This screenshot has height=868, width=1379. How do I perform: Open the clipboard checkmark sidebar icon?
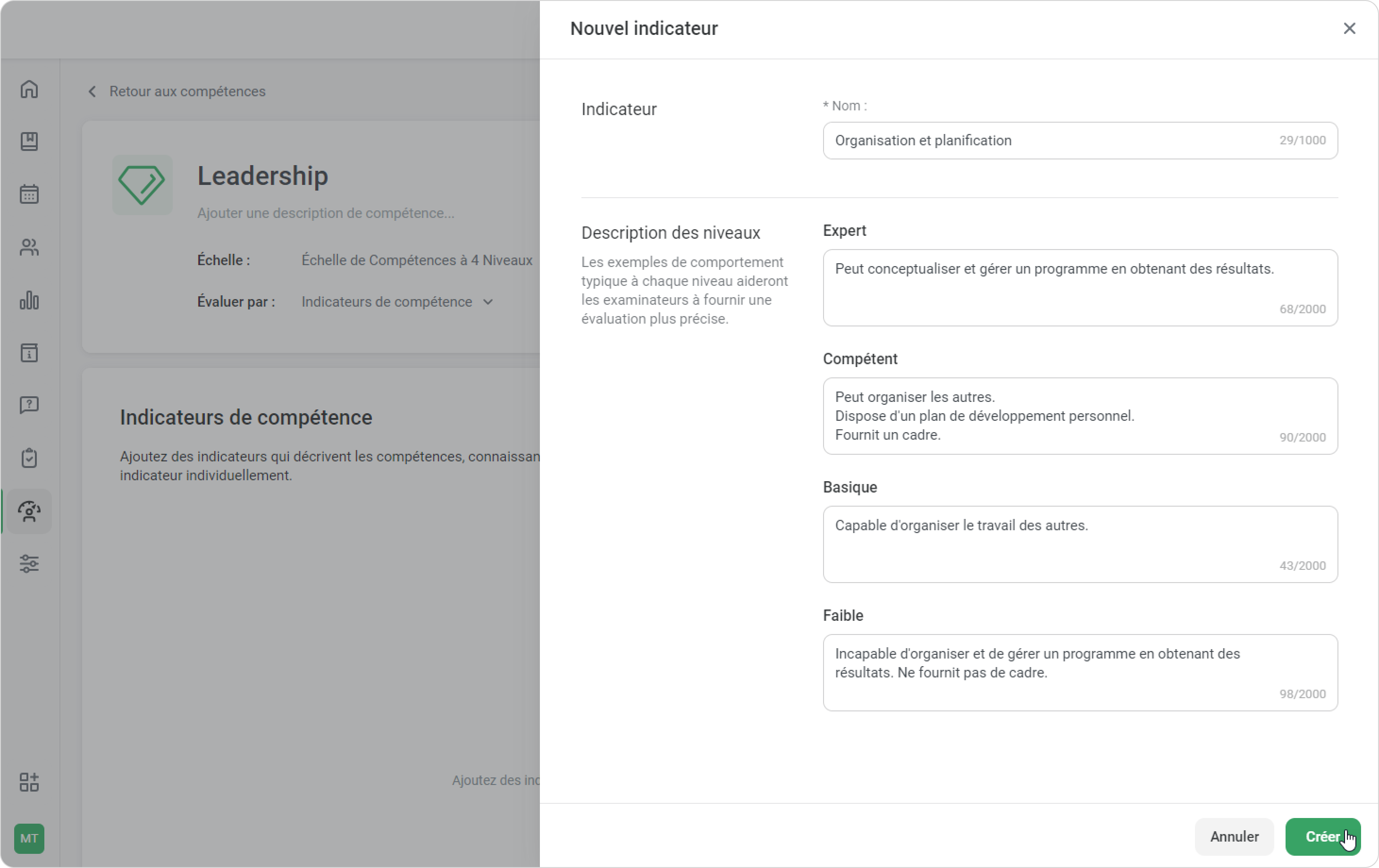click(29, 458)
